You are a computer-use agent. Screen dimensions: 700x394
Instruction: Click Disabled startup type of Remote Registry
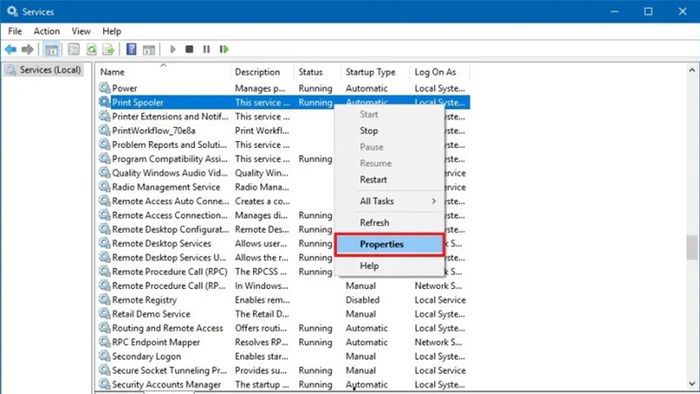click(362, 300)
